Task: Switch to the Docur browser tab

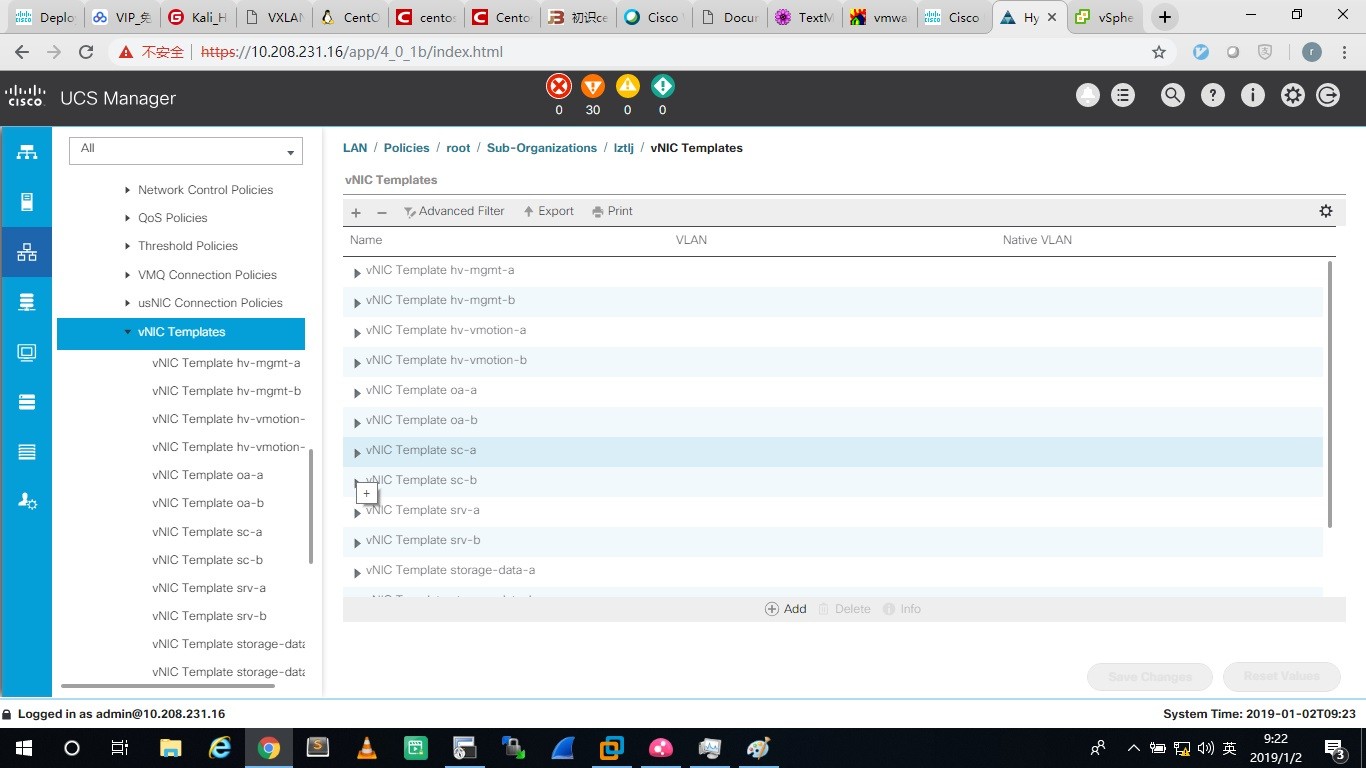Action: (x=729, y=17)
